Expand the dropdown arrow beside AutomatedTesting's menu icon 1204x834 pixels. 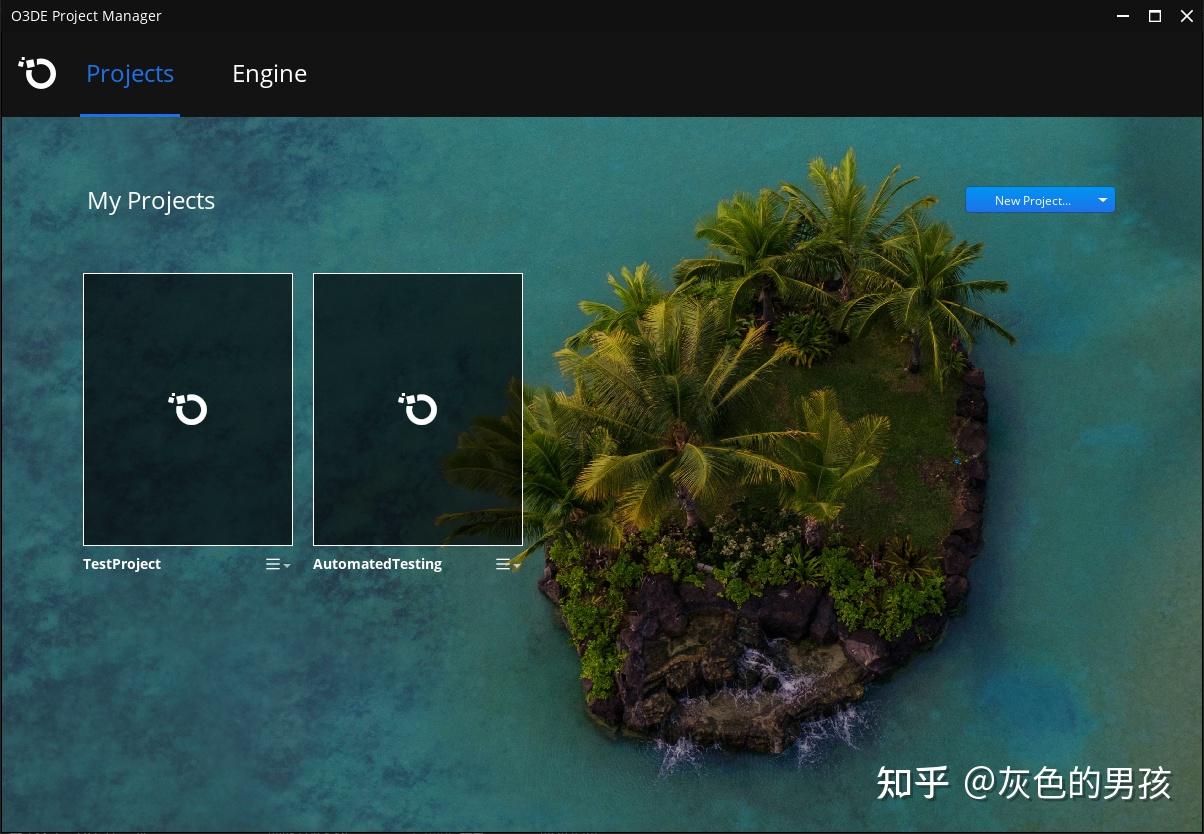click(x=517, y=566)
